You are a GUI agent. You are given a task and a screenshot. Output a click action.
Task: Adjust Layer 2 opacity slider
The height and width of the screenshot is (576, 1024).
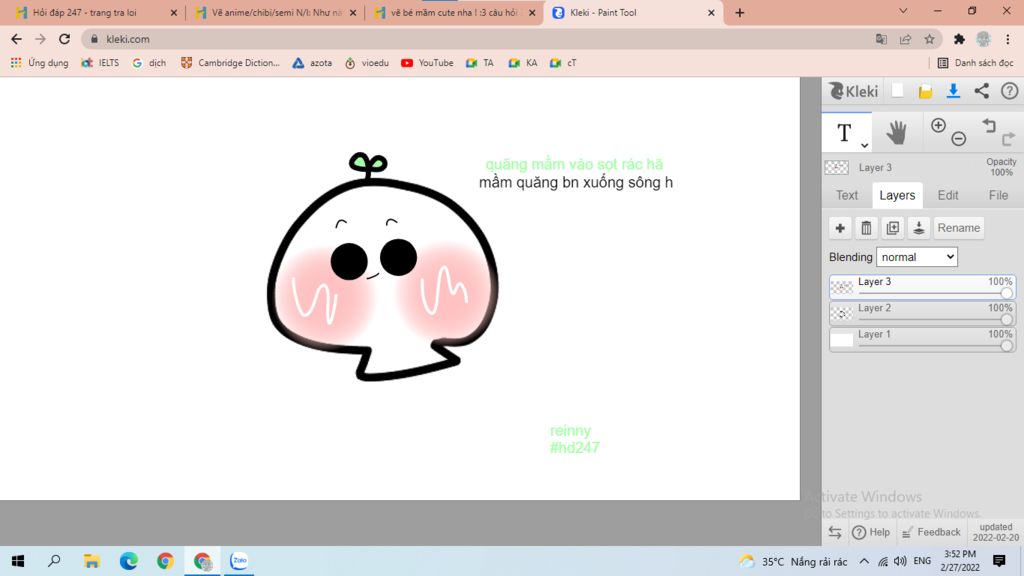[1006, 319]
